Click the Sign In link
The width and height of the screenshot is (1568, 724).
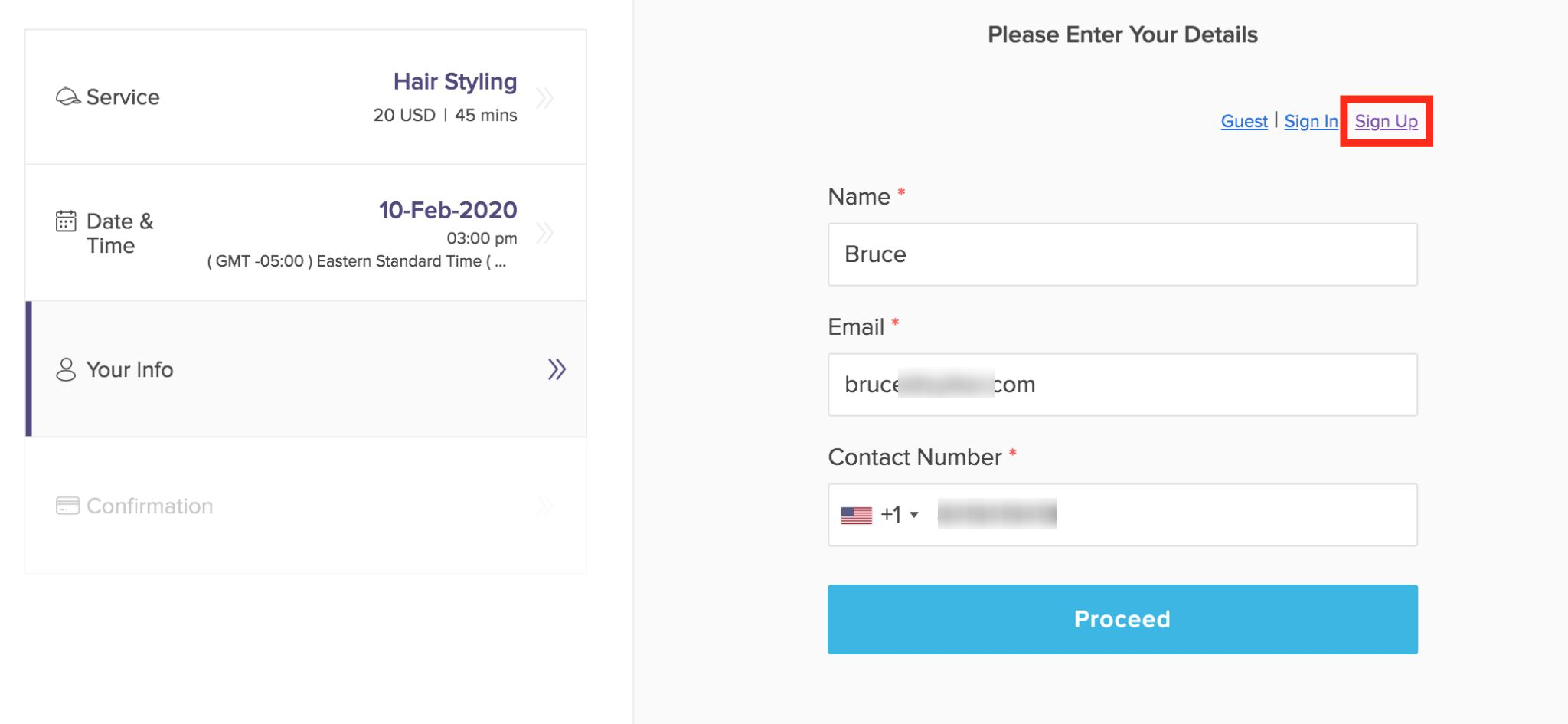[1311, 121]
